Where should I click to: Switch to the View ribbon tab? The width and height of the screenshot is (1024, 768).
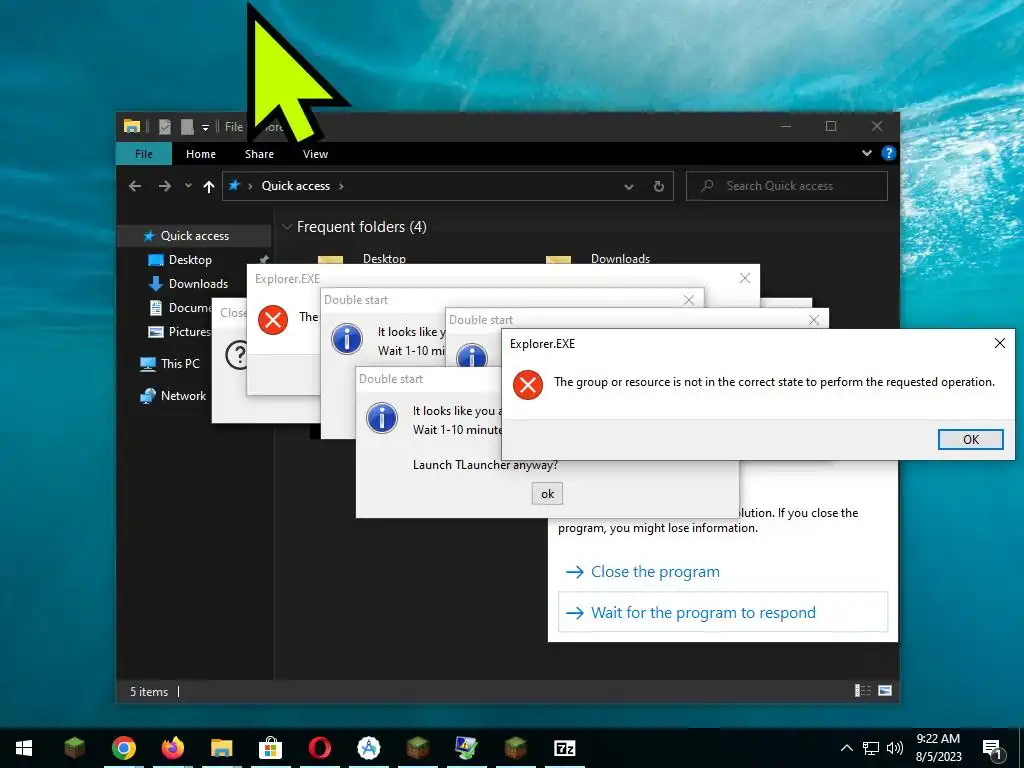[x=315, y=154]
